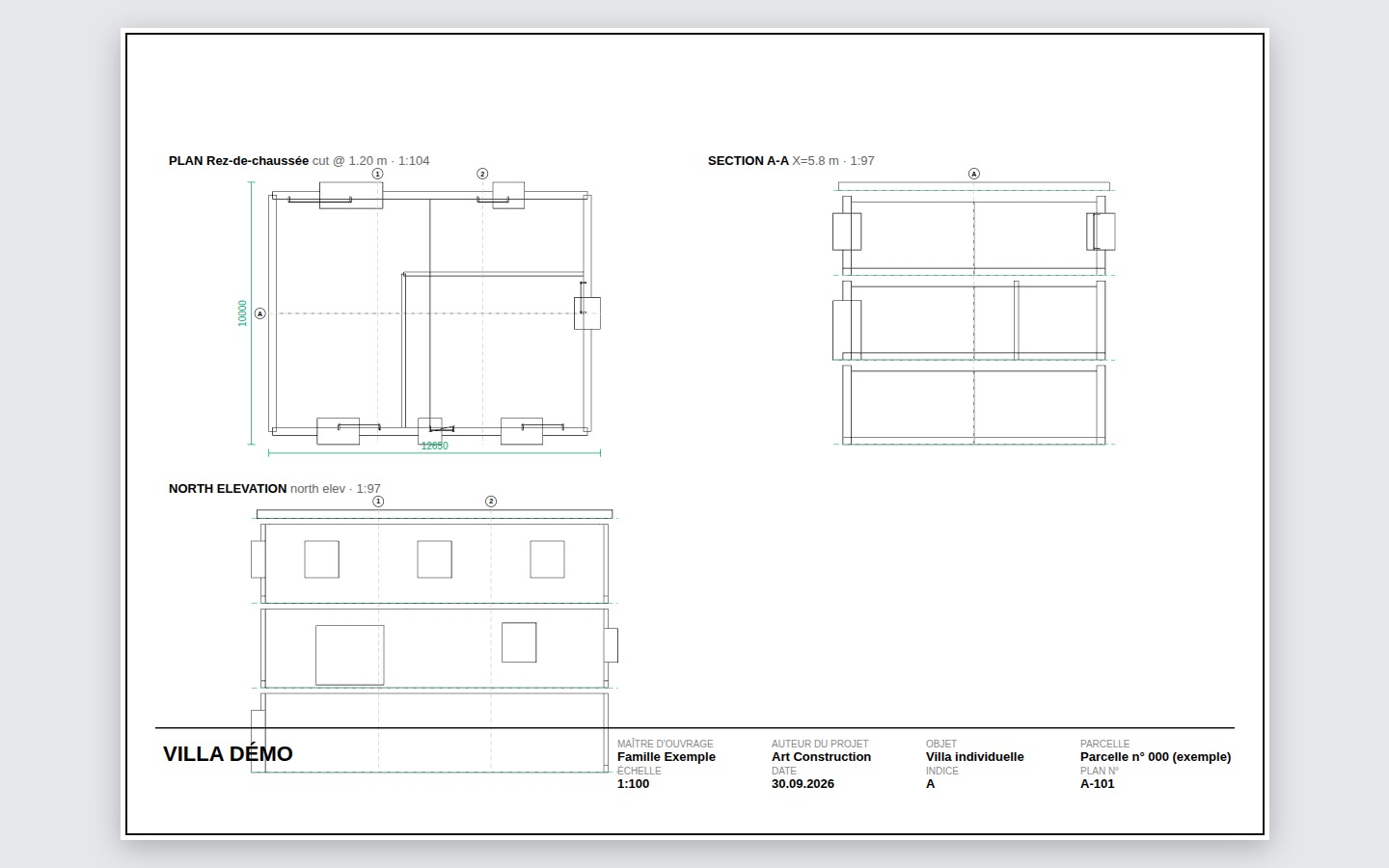Click the "AUTEUR DU PROJET" label

[820, 744]
